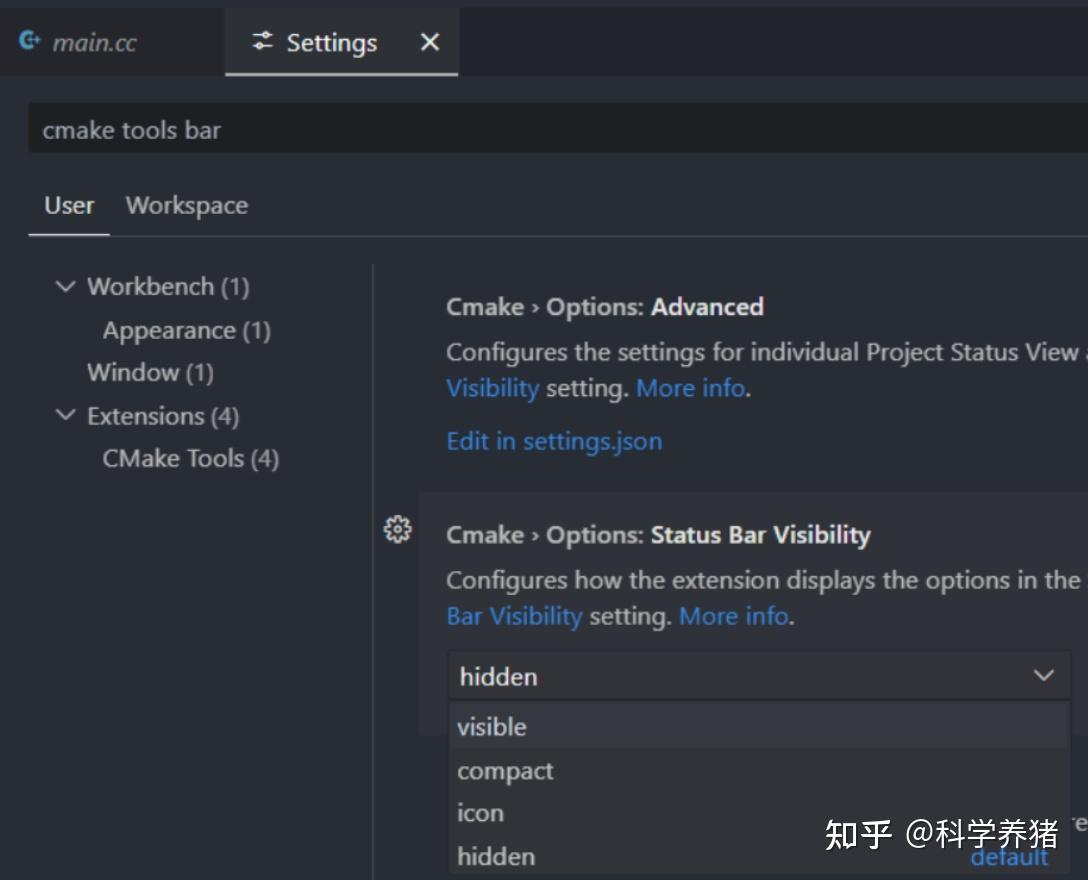Switch to the Workspace settings tab
Screen dimensions: 1088x880
click(x=186, y=205)
